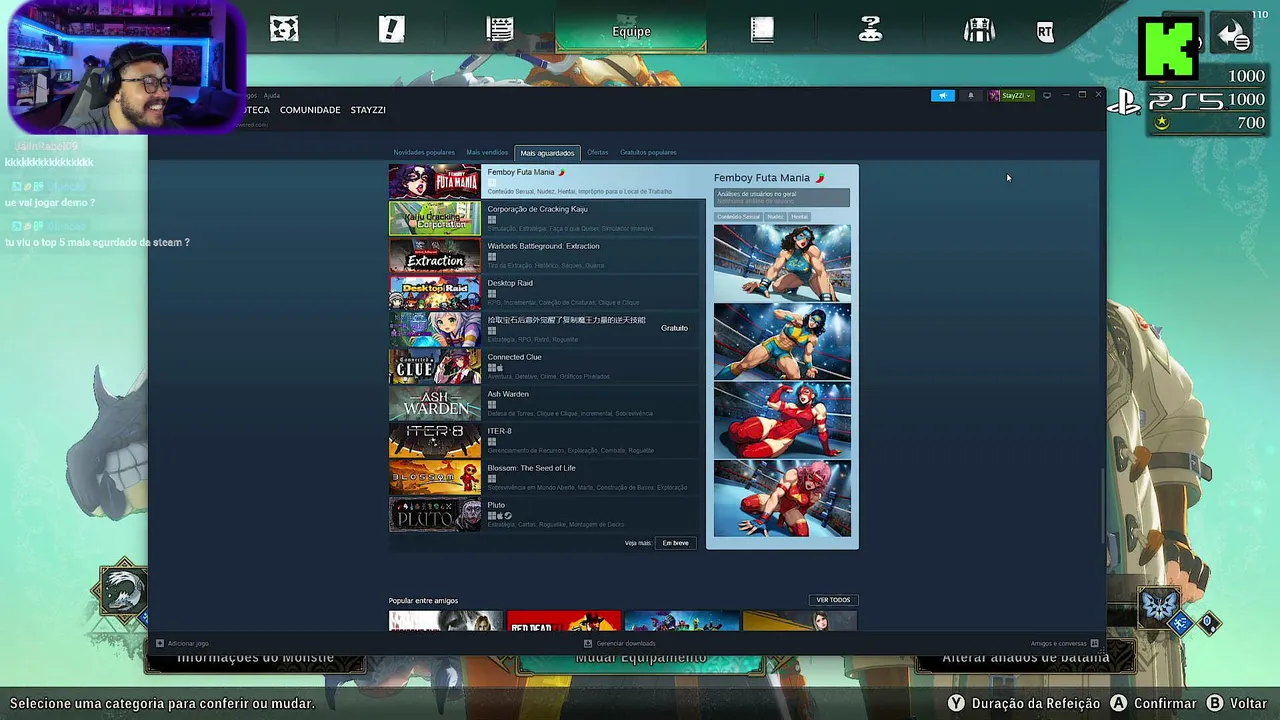Viewport: 1280px width, 720px height.
Task: Click the chili pepper icon beside preview title
Action: (820, 178)
